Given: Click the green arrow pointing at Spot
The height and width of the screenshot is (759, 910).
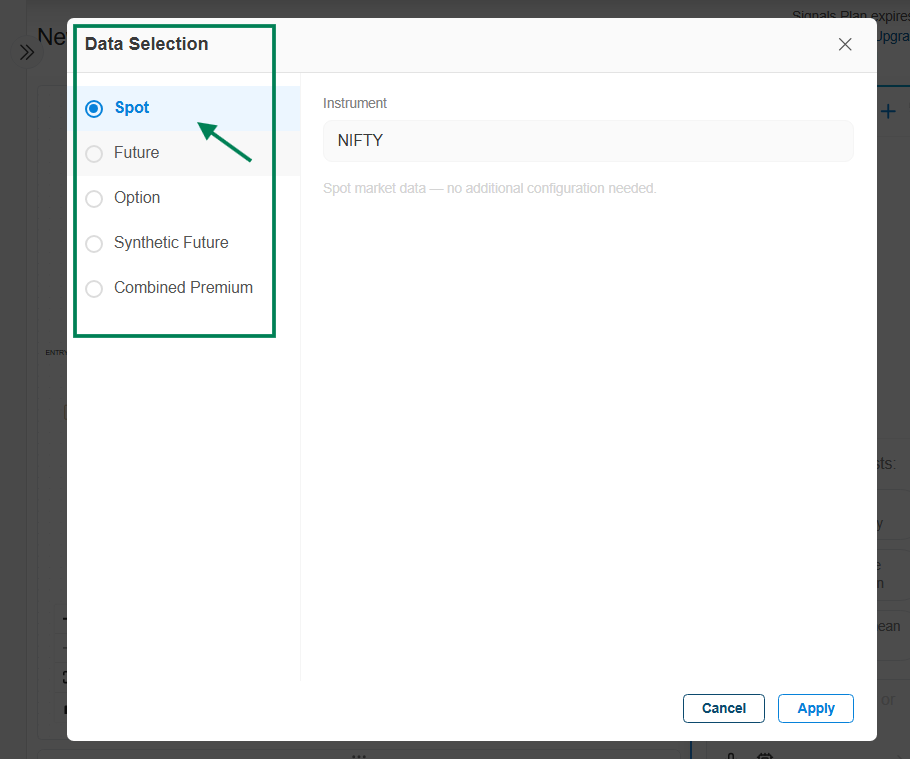Looking at the screenshot, I should tap(224, 141).
